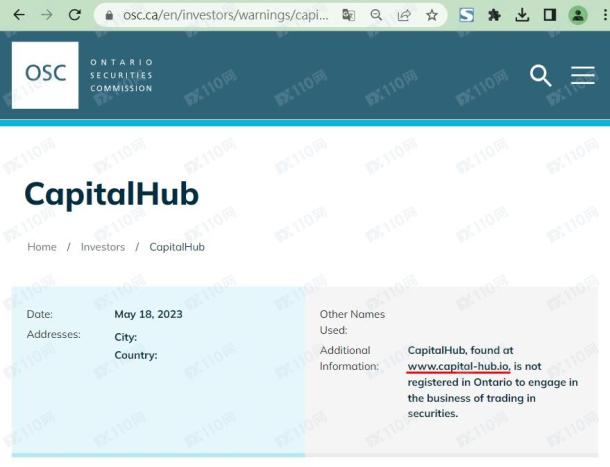Open the green profile avatar
Image resolution: width=610 pixels, height=467 pixels.
[578, 15]
